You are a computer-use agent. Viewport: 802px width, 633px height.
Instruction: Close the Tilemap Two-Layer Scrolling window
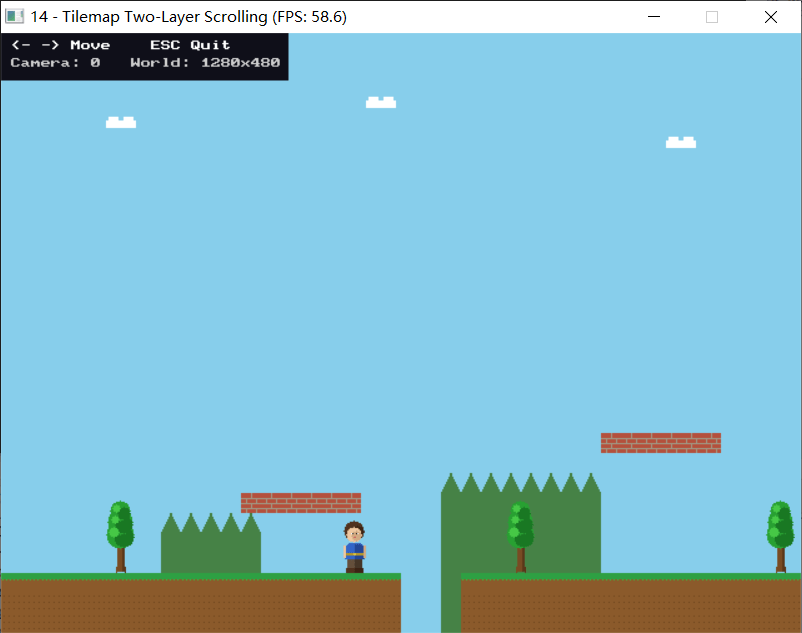771,17
